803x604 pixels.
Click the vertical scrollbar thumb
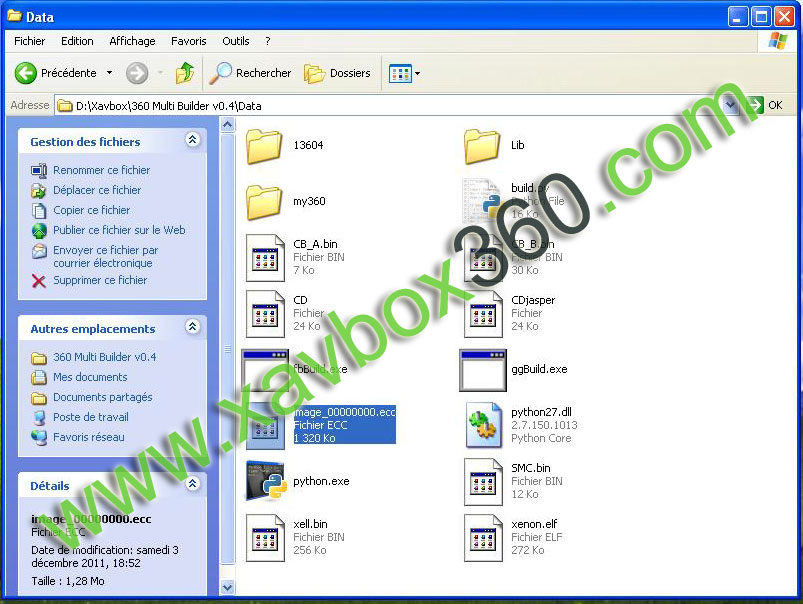[x=227, y=348]
